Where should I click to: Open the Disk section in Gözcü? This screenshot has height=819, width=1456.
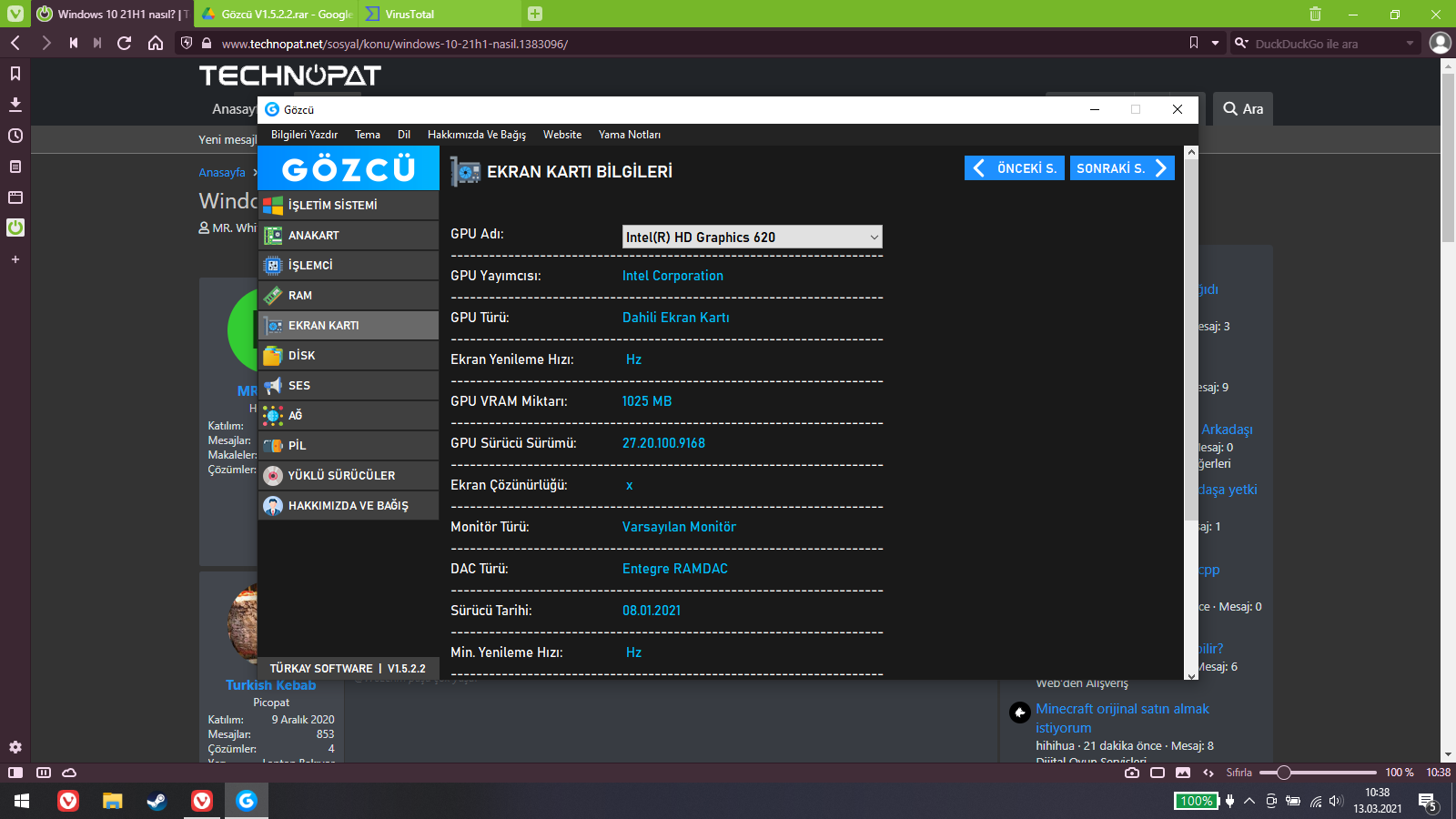349,355
